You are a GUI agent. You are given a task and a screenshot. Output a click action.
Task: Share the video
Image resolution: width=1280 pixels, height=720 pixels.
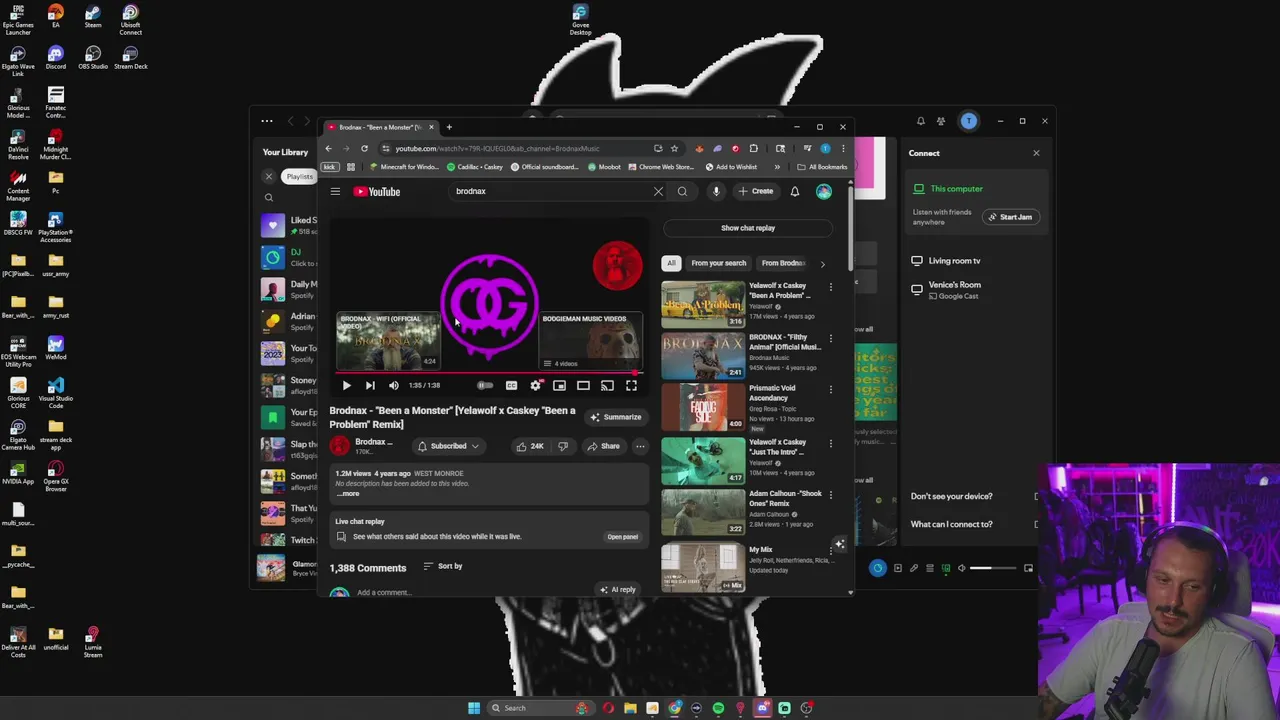603,446
